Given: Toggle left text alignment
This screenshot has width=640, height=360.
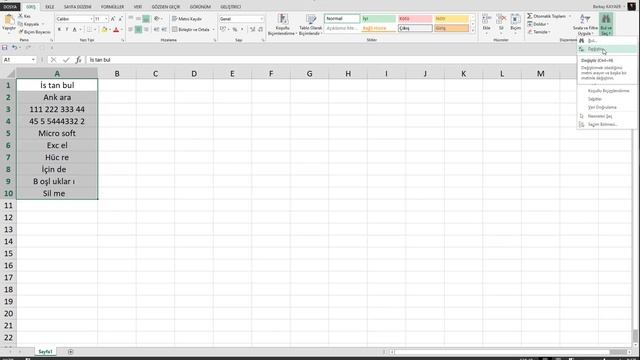Looking at the screenshot, I should [131, 29].
